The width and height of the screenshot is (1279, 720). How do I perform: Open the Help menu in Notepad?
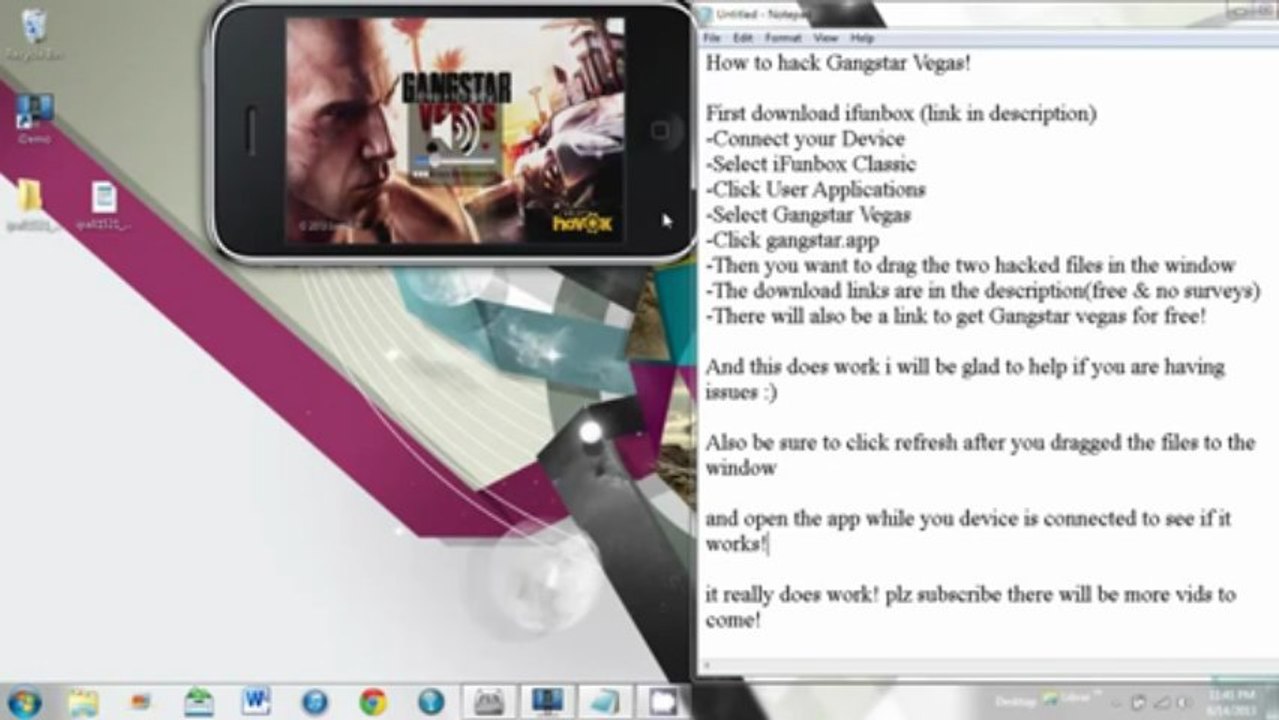coord(861,38)
